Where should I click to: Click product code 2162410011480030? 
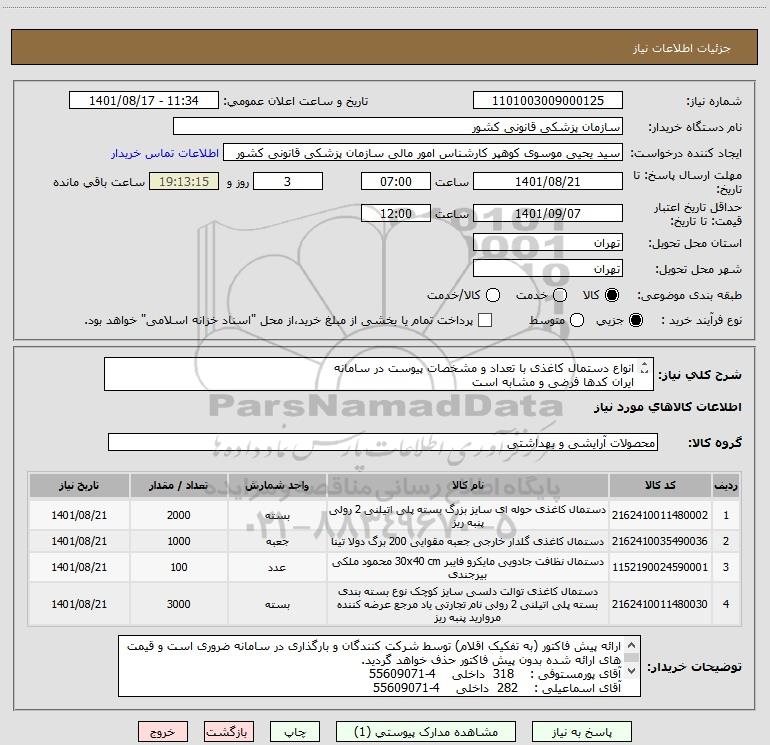660,604
